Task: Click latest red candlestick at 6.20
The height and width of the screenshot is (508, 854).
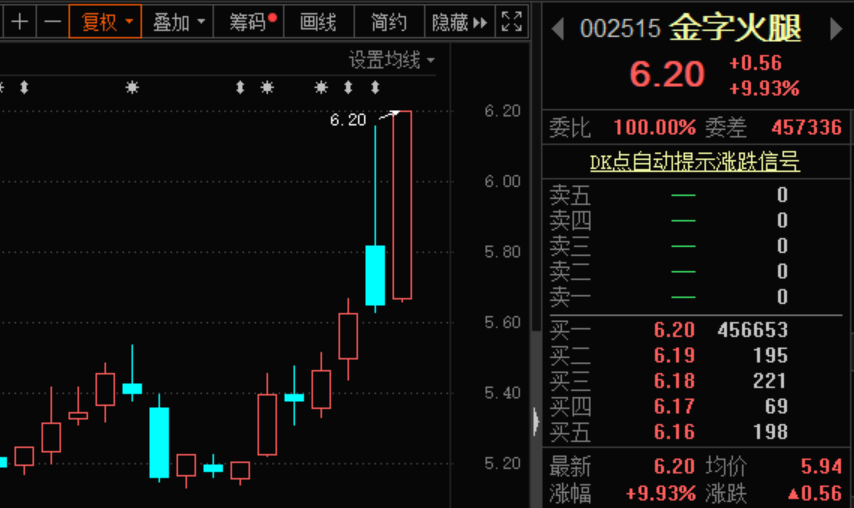Action: pos(402,206)
